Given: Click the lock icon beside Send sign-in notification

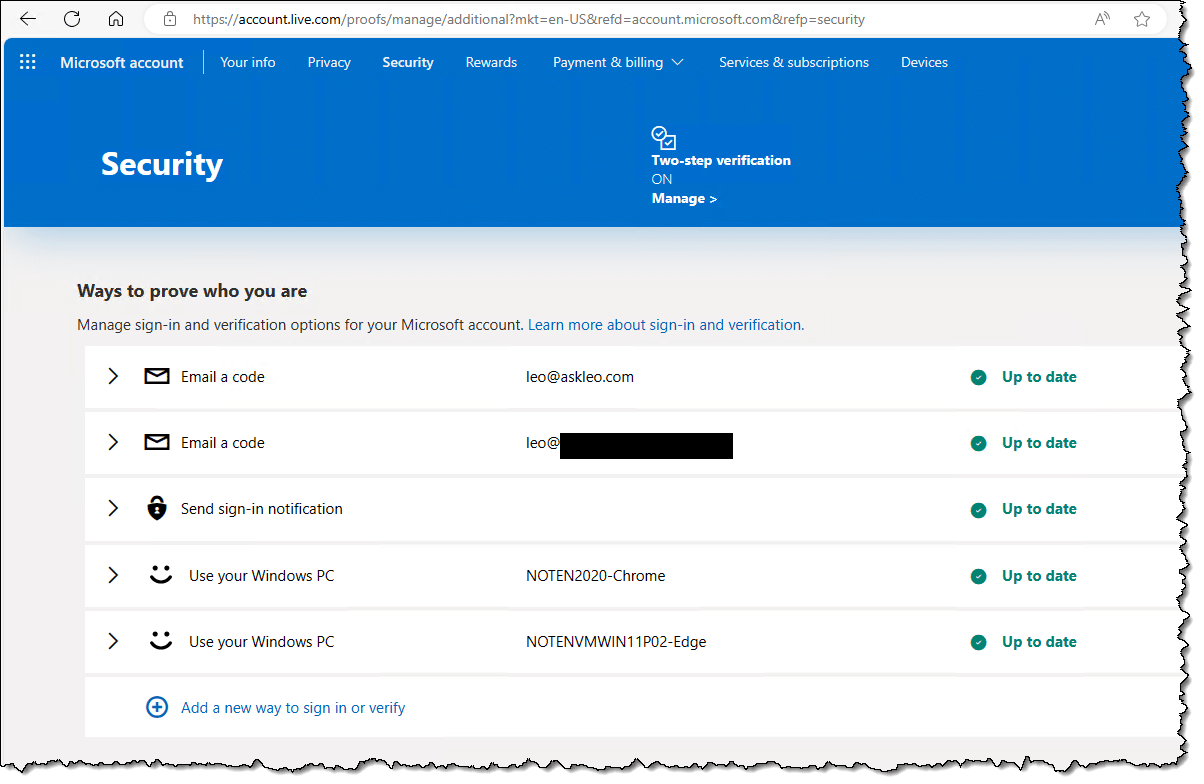Looking at the screenshot, I should 157,509.
